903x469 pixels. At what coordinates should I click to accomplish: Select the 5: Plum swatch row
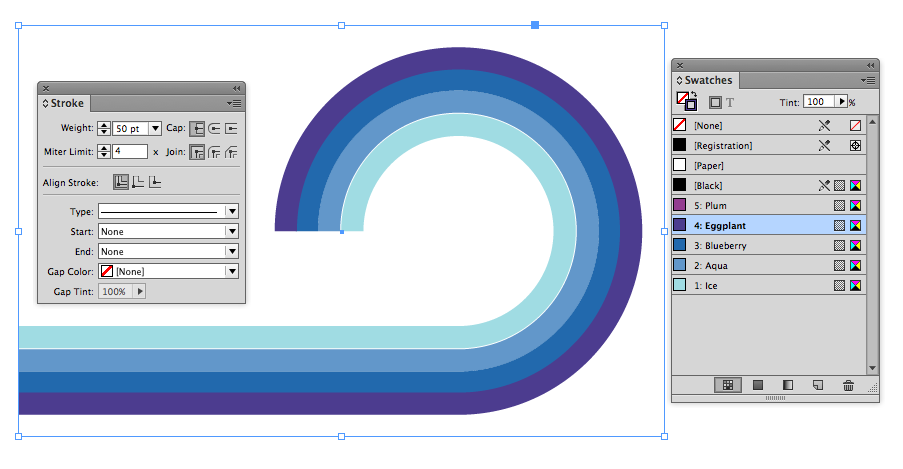(x=769, y=205)
